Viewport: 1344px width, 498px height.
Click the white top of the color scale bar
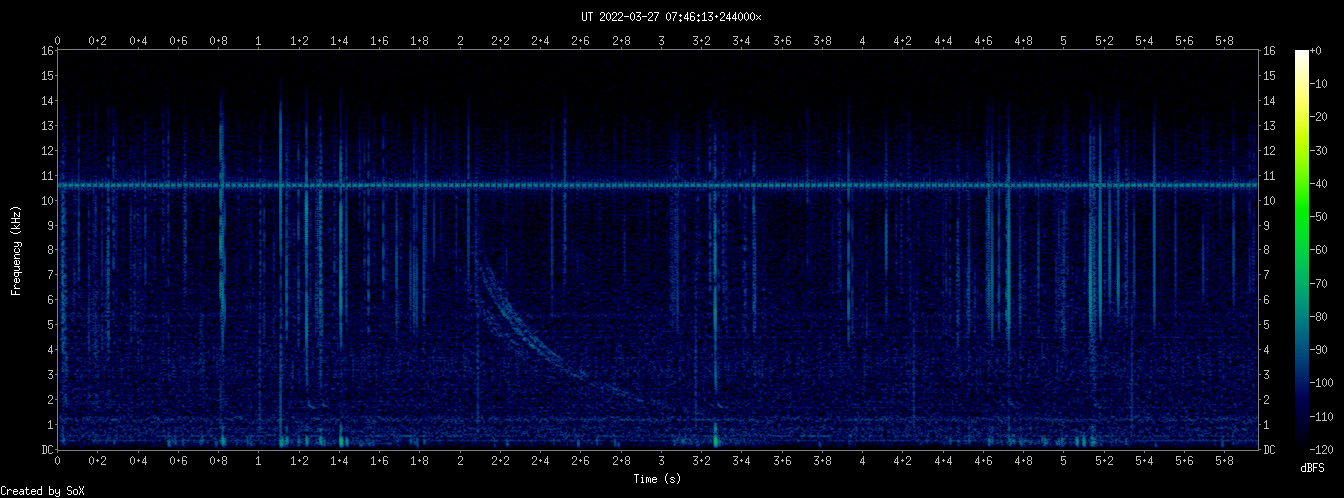(1301, 56)
